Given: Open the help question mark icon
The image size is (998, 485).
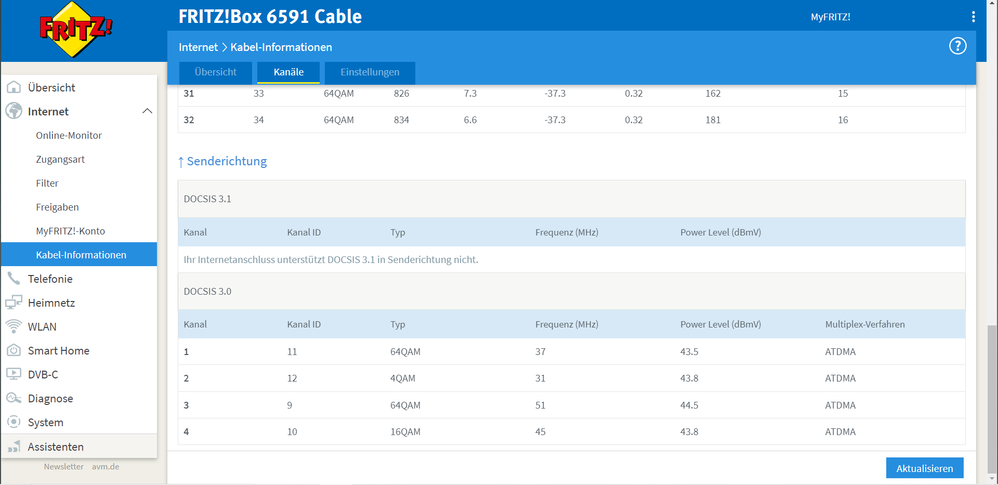Looking at the screenshot, I should [x=957, y=46].
